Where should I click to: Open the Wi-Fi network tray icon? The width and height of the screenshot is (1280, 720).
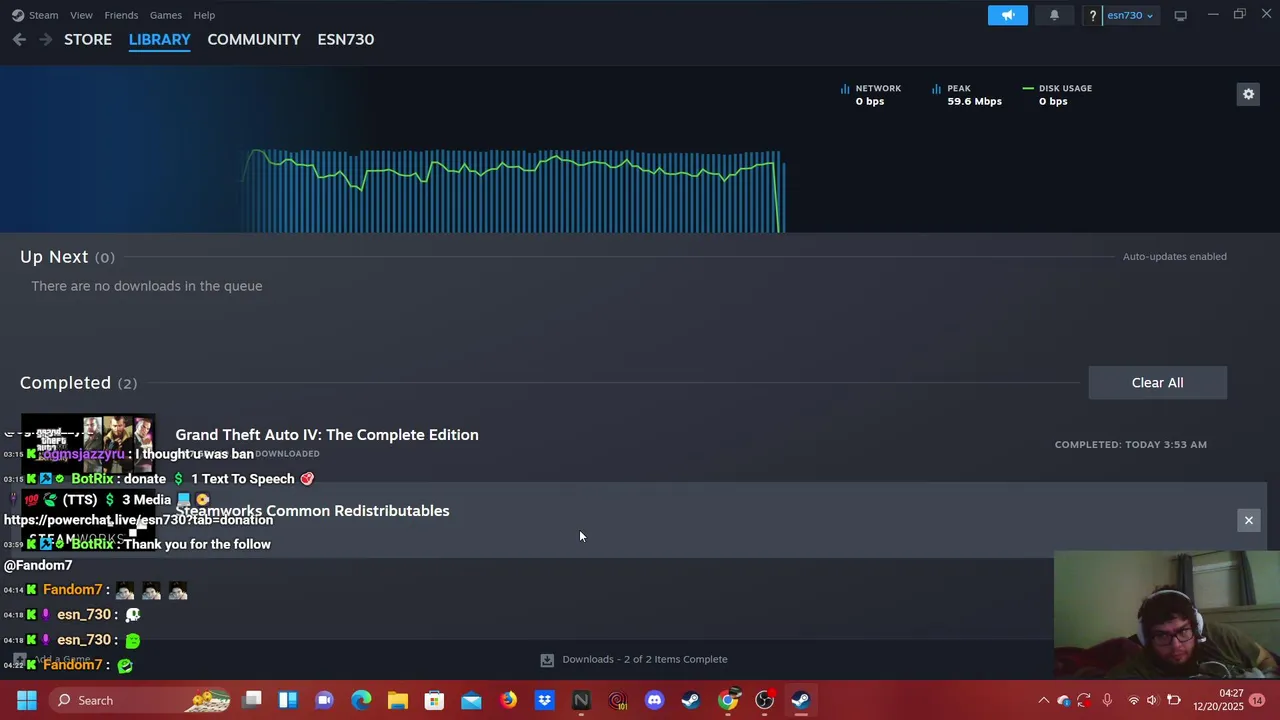[x=1133, y=700]
